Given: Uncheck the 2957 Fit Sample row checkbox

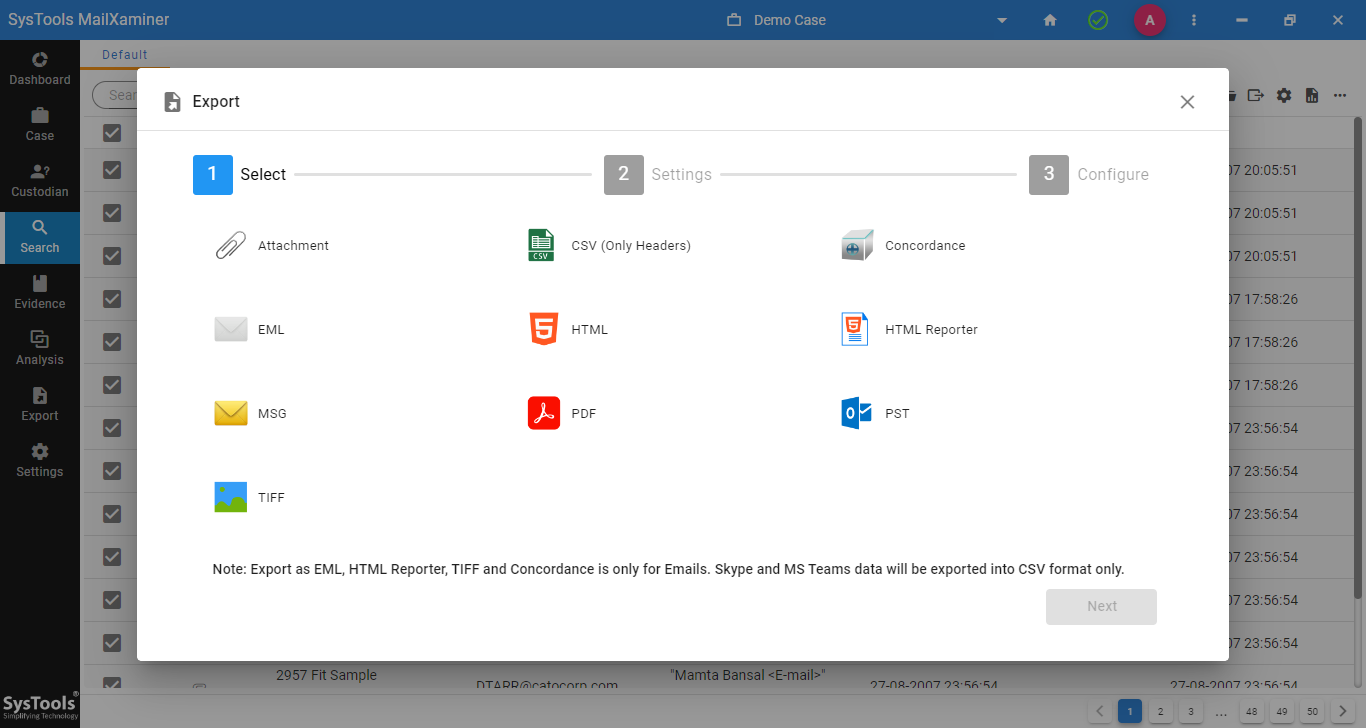Looking at the screenshot, I should click(112, 685).
